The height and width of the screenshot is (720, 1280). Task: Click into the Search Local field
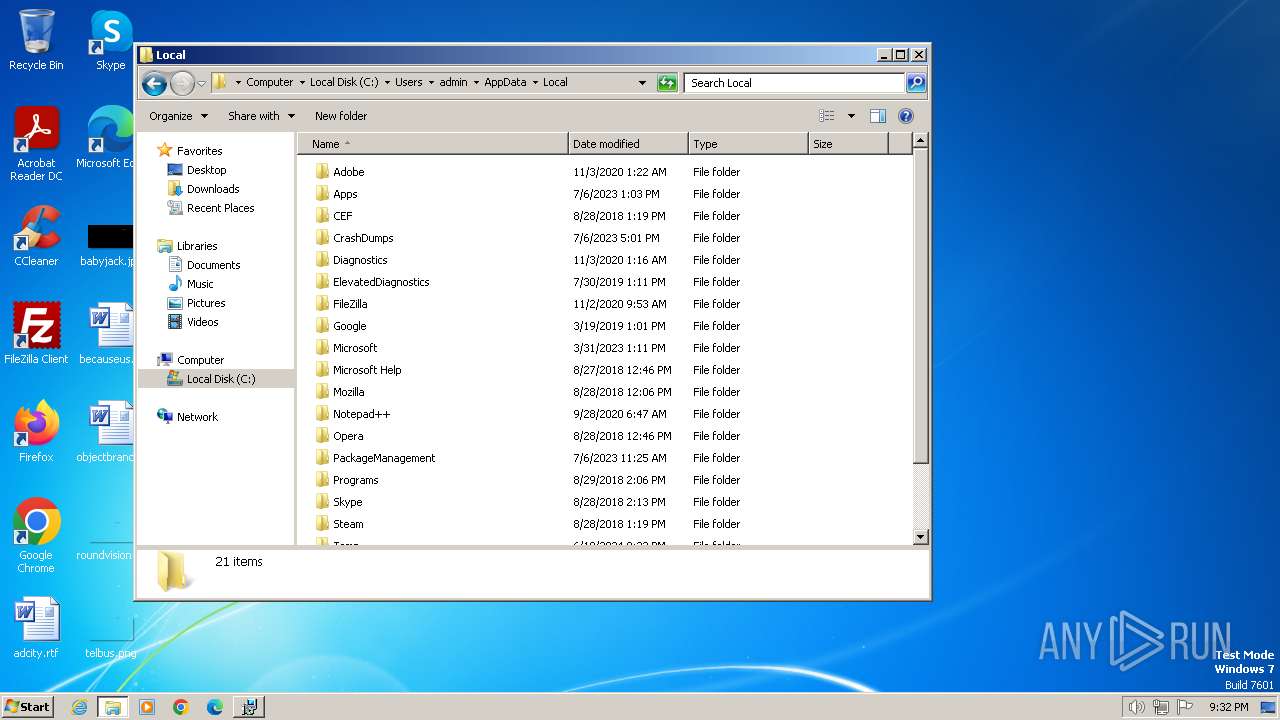coord(794,83)
